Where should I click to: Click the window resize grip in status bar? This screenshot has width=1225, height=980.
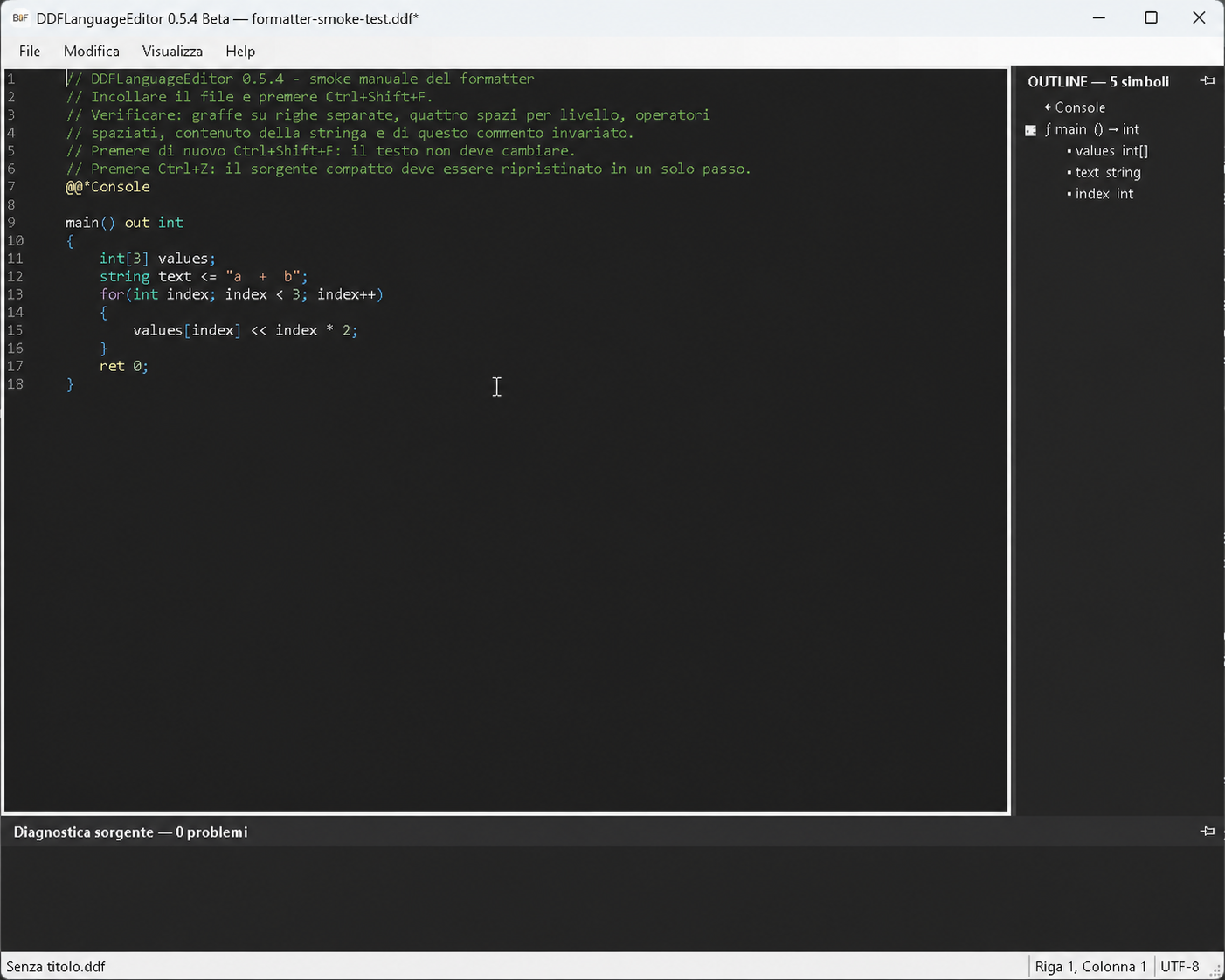[1215, 970]
